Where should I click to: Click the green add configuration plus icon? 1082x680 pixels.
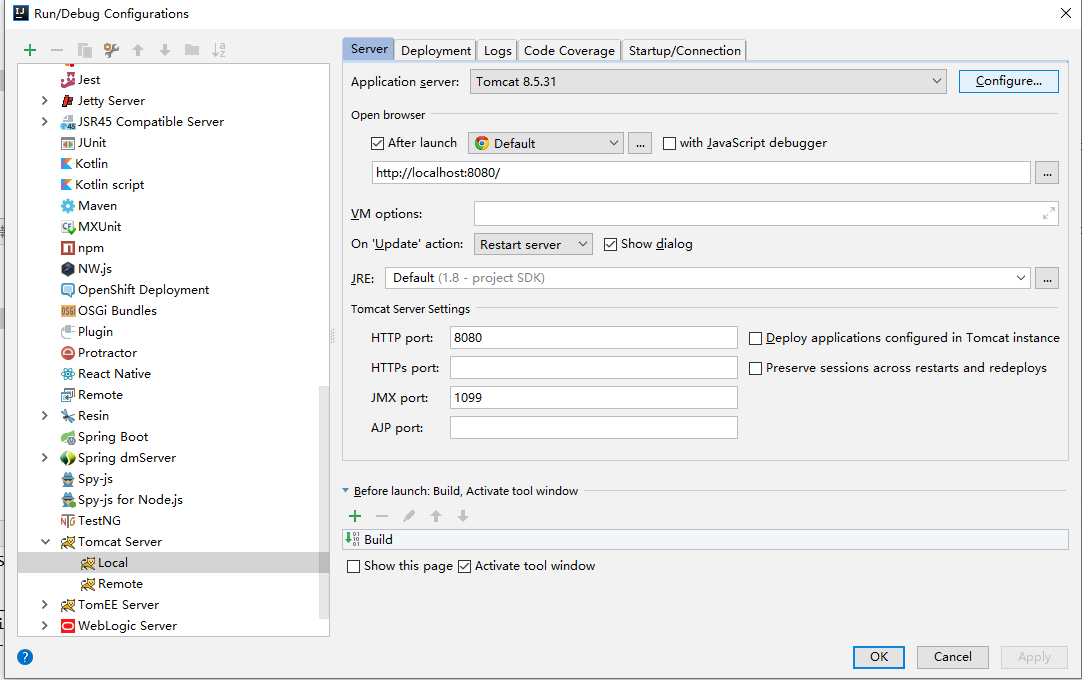30,50
